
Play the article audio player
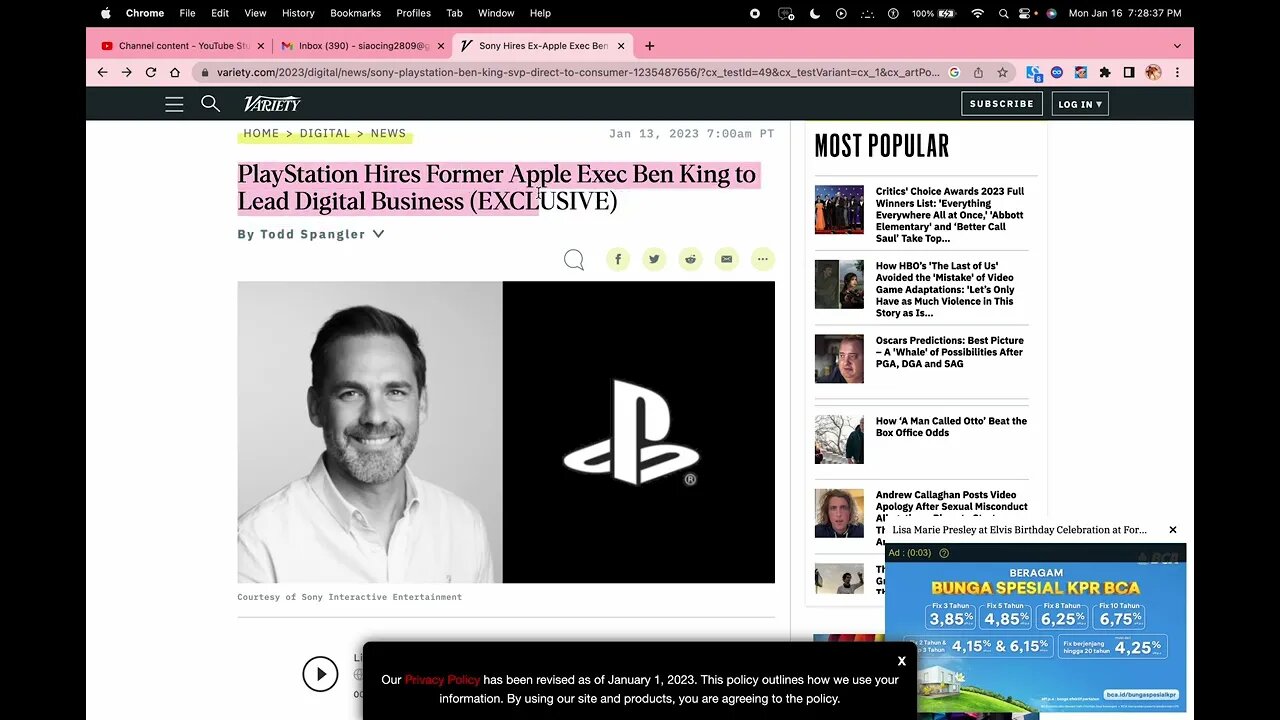(320, 674)
